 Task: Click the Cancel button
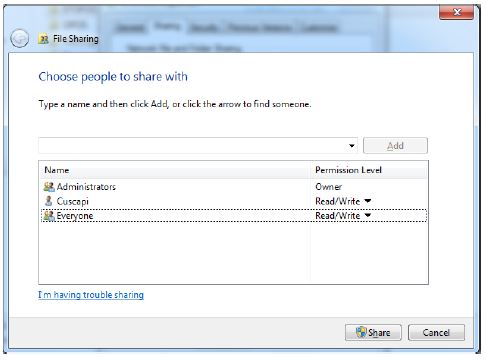point(436,332)
